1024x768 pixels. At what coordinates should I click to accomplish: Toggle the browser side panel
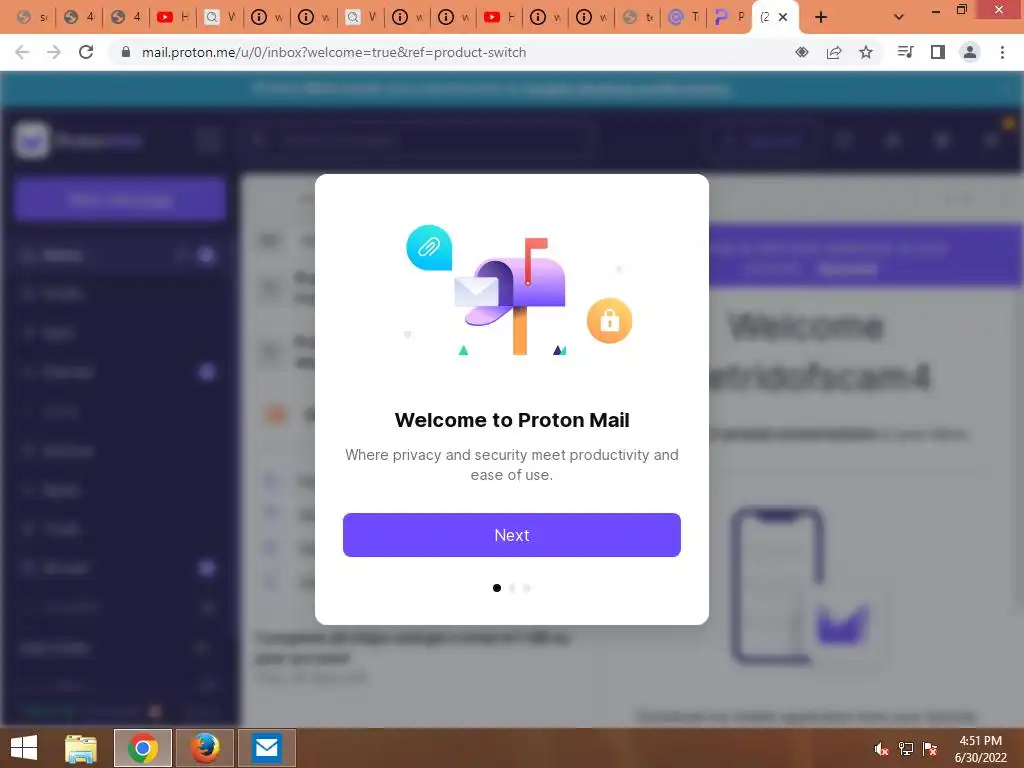pos(938,52)
